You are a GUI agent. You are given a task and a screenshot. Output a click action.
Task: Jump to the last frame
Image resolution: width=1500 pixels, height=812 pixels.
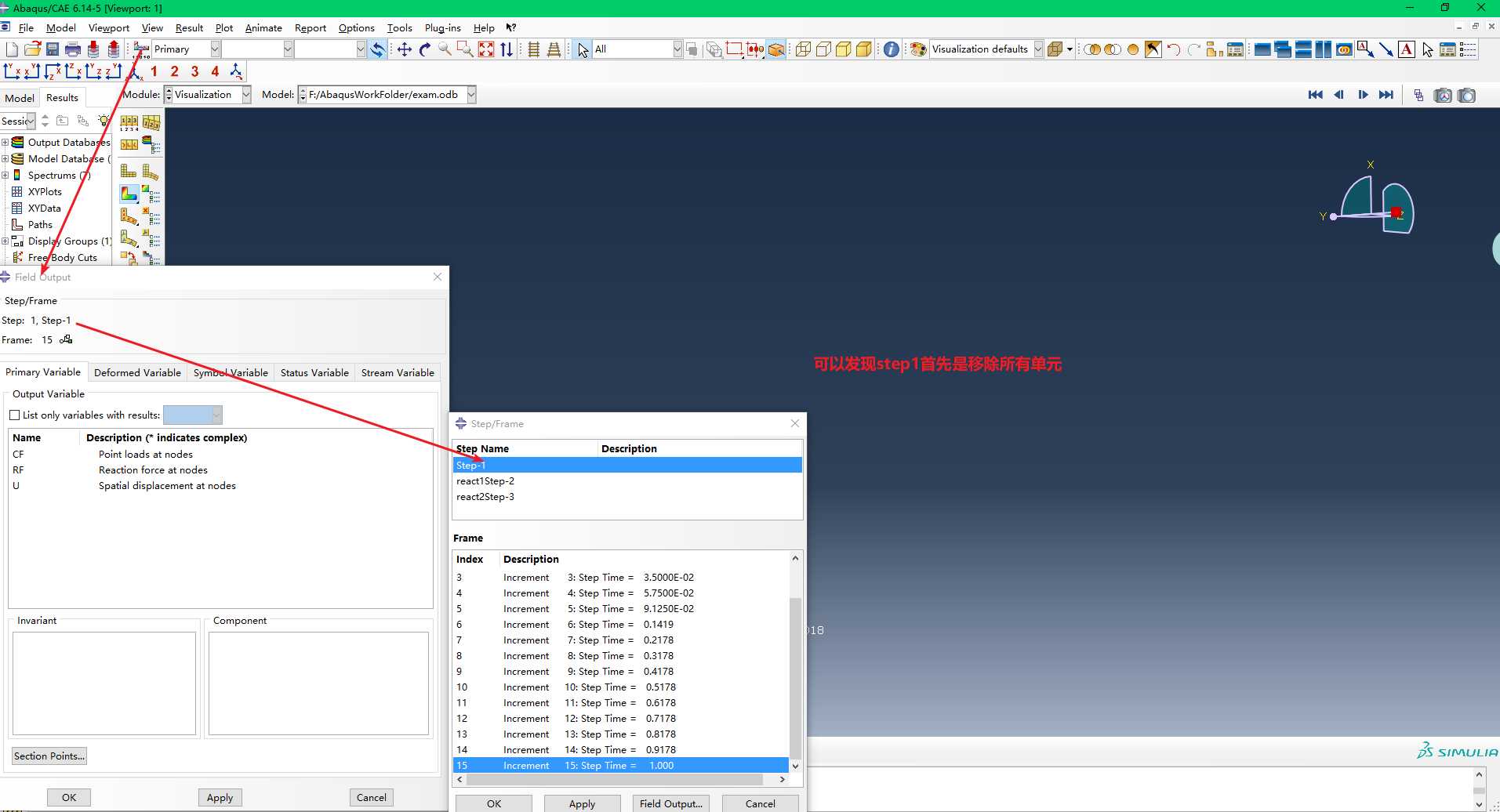(x=1386, y=95)
